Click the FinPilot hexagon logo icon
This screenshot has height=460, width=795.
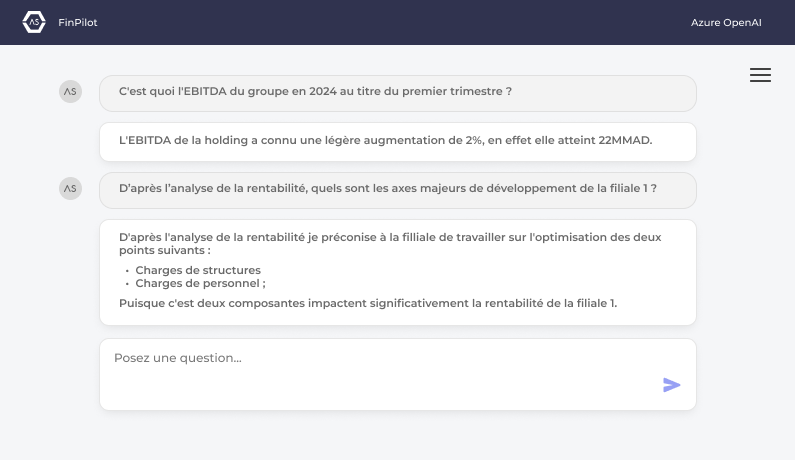(34, 22)
